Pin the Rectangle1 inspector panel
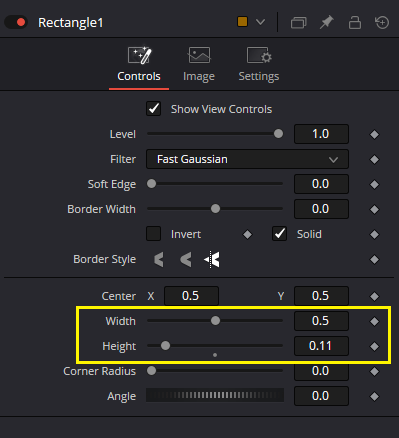The width and height of the screenshot is (399, 438). point(326,23)
